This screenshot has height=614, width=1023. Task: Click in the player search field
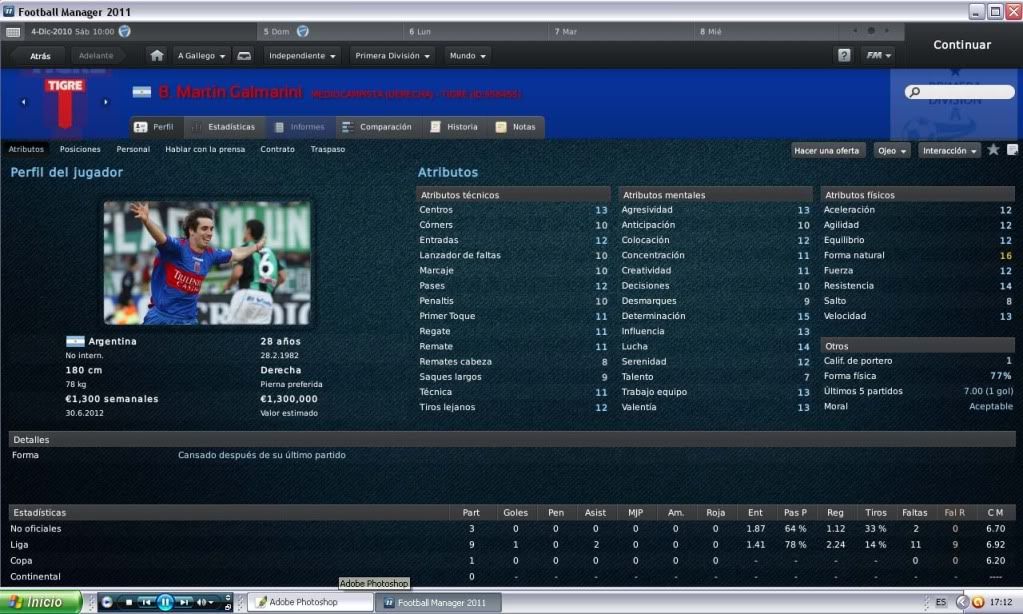pos(960,92)
